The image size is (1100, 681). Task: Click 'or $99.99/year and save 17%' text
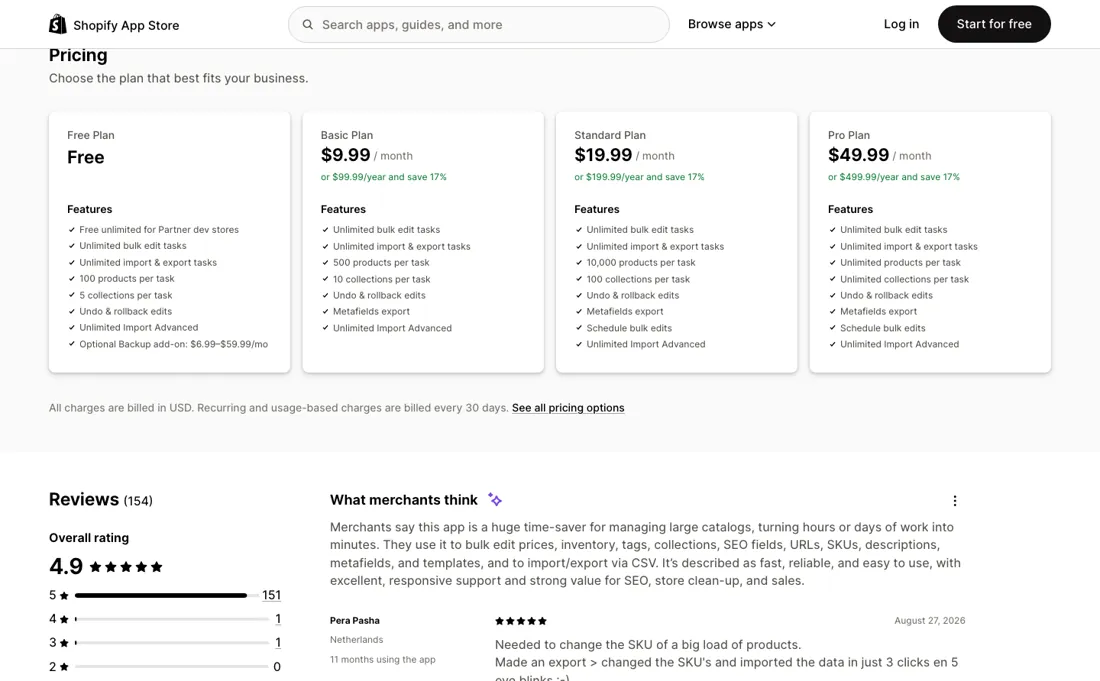(384, 177)
